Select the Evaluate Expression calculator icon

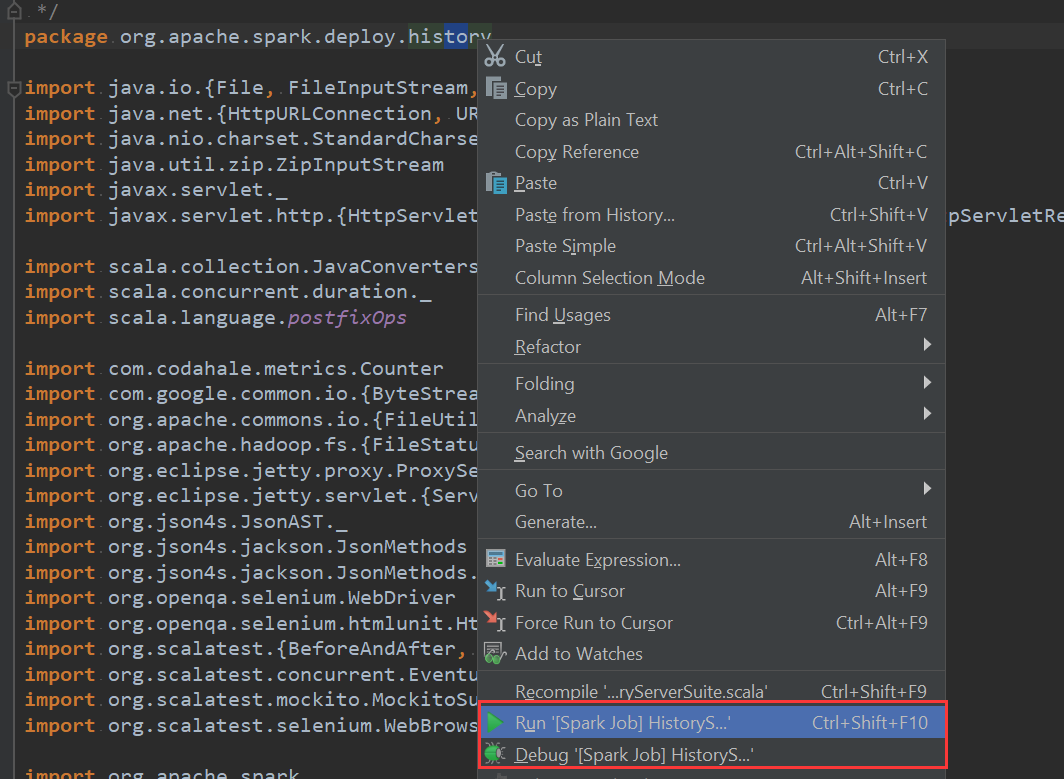point(495,559)
